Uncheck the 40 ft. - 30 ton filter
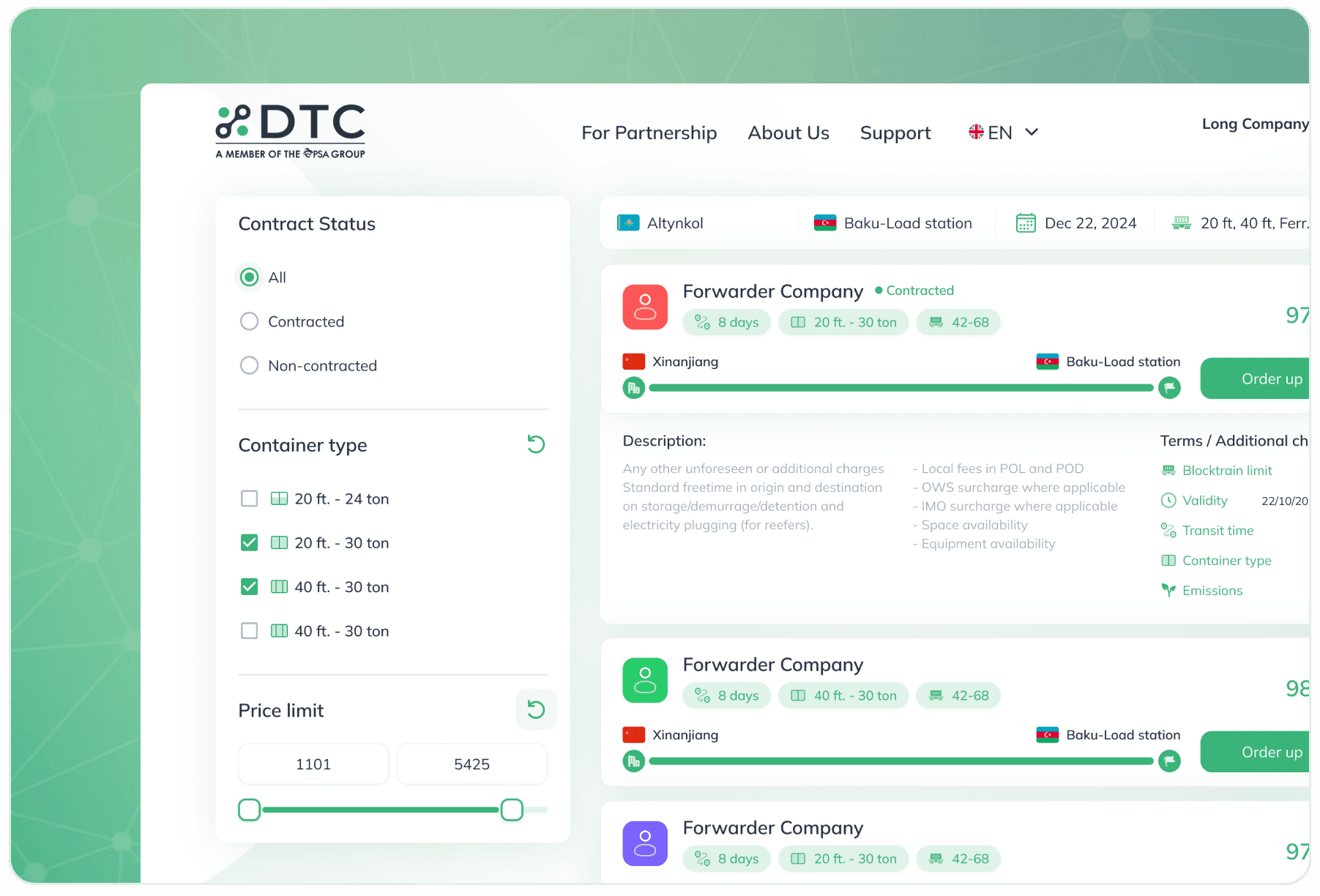This screenshot has width=1320, height=896. coord(249,586)
